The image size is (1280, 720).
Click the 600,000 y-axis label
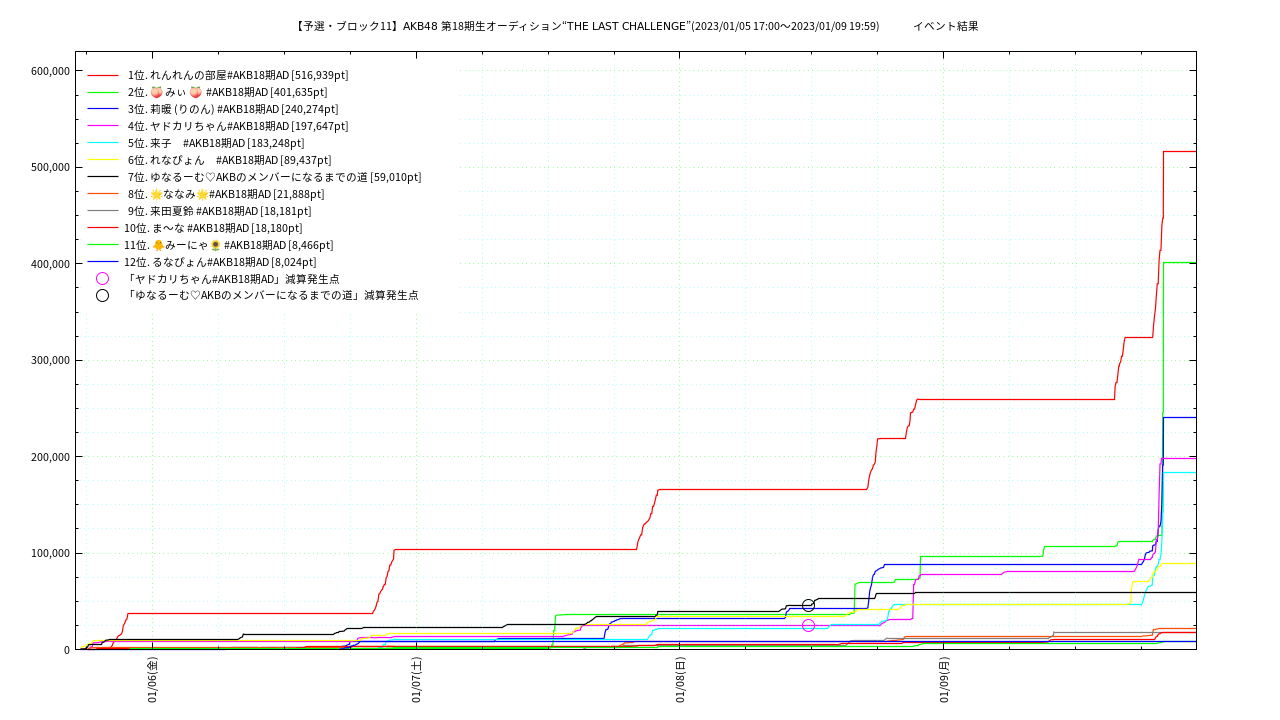[x=50, y=71]
